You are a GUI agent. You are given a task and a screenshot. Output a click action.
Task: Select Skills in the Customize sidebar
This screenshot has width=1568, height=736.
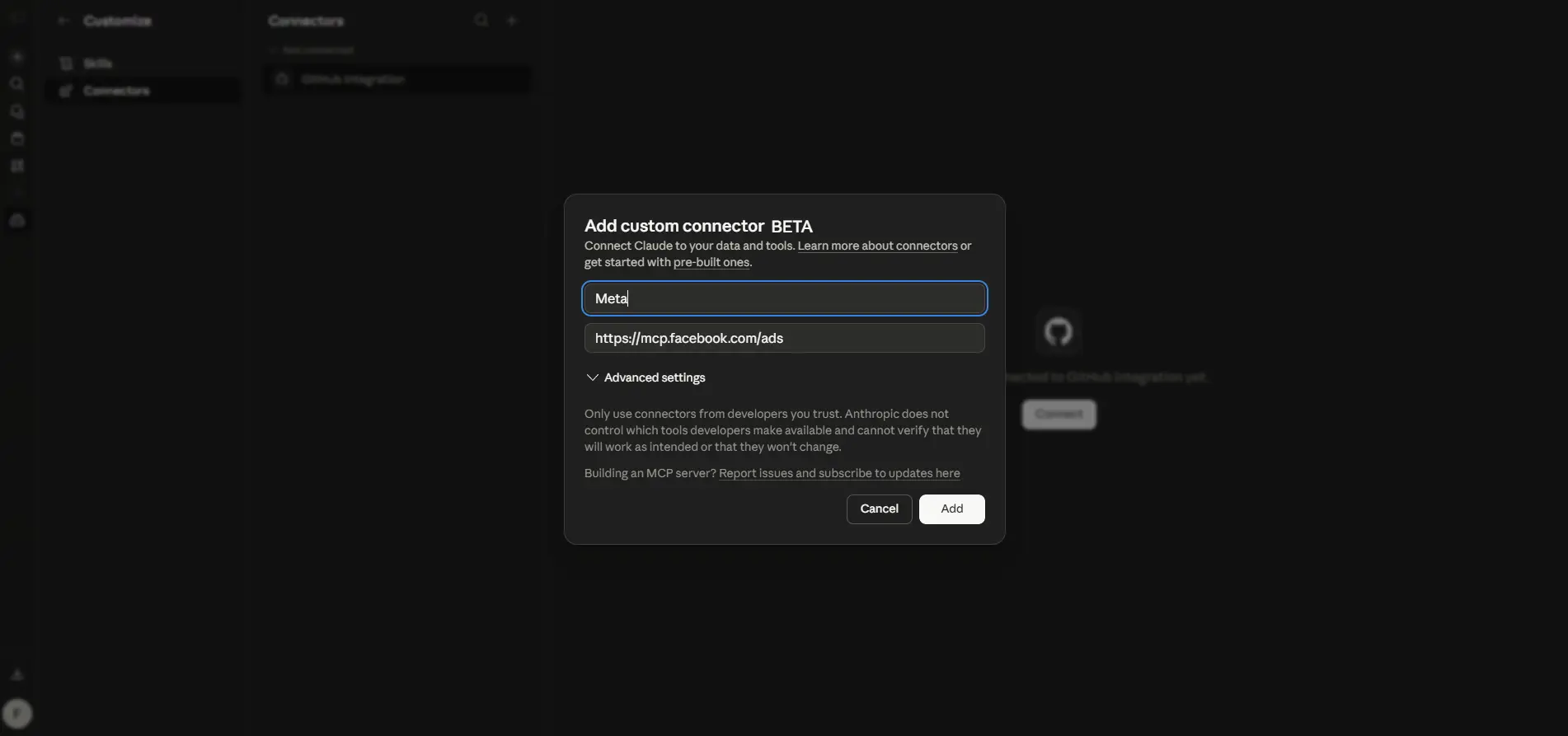coord(143,63)
